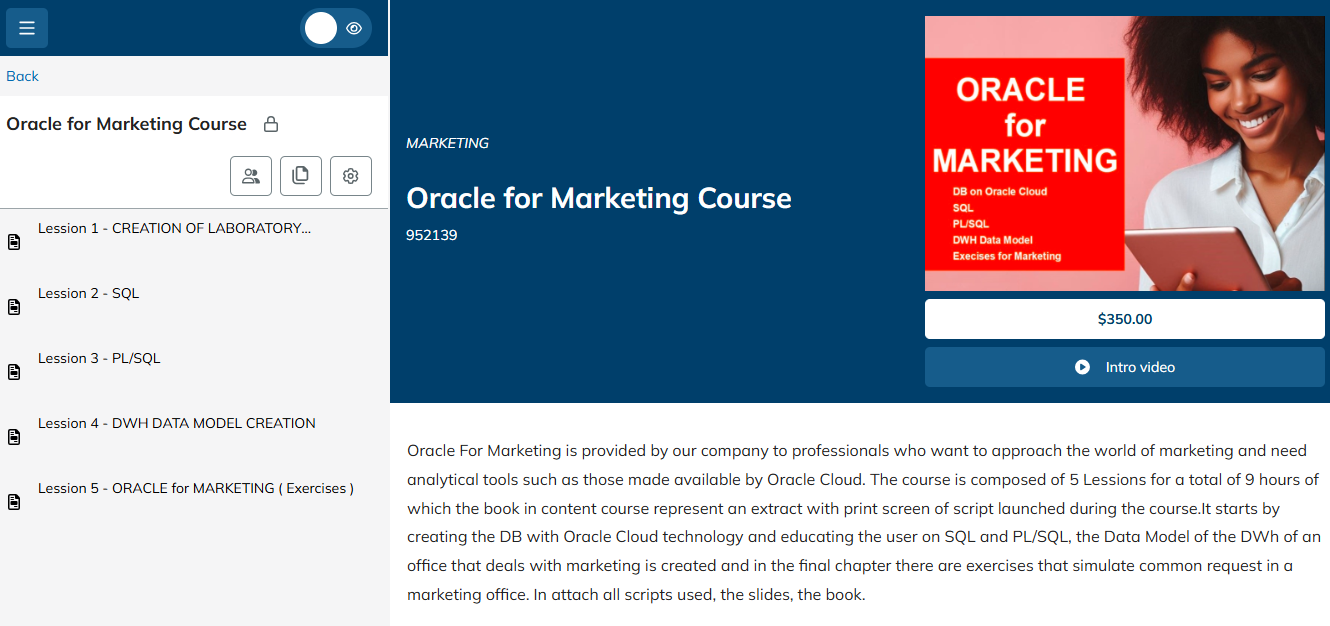
Task: Open the course settings gear
Action: (x=351, y=176)
